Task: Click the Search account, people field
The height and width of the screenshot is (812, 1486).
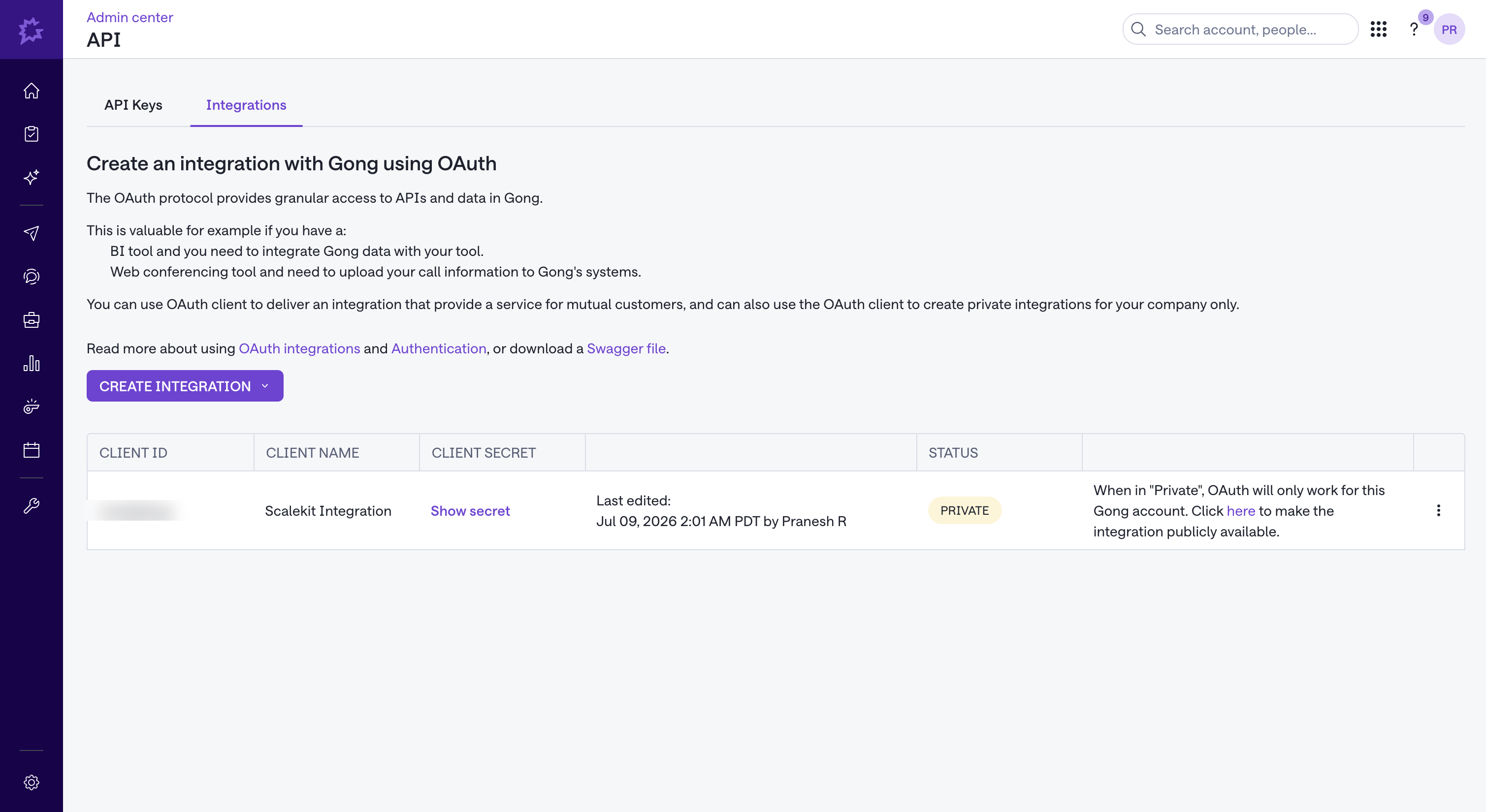Action: tap(1240, 30)
